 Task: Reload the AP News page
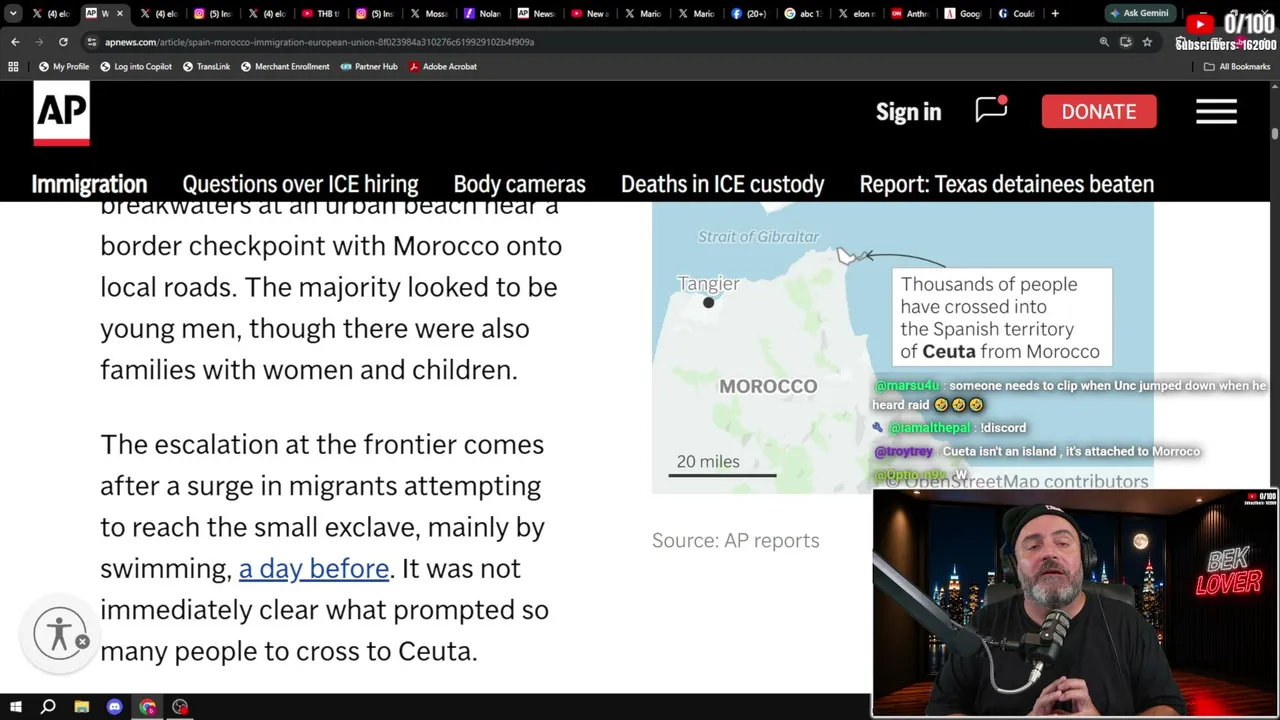(x=63, y=42)
